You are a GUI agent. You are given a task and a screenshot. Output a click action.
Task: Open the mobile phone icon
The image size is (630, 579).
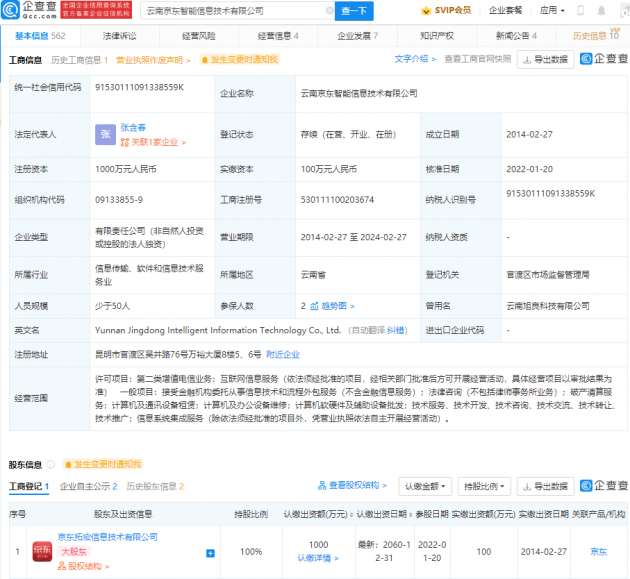click(581, 11)
